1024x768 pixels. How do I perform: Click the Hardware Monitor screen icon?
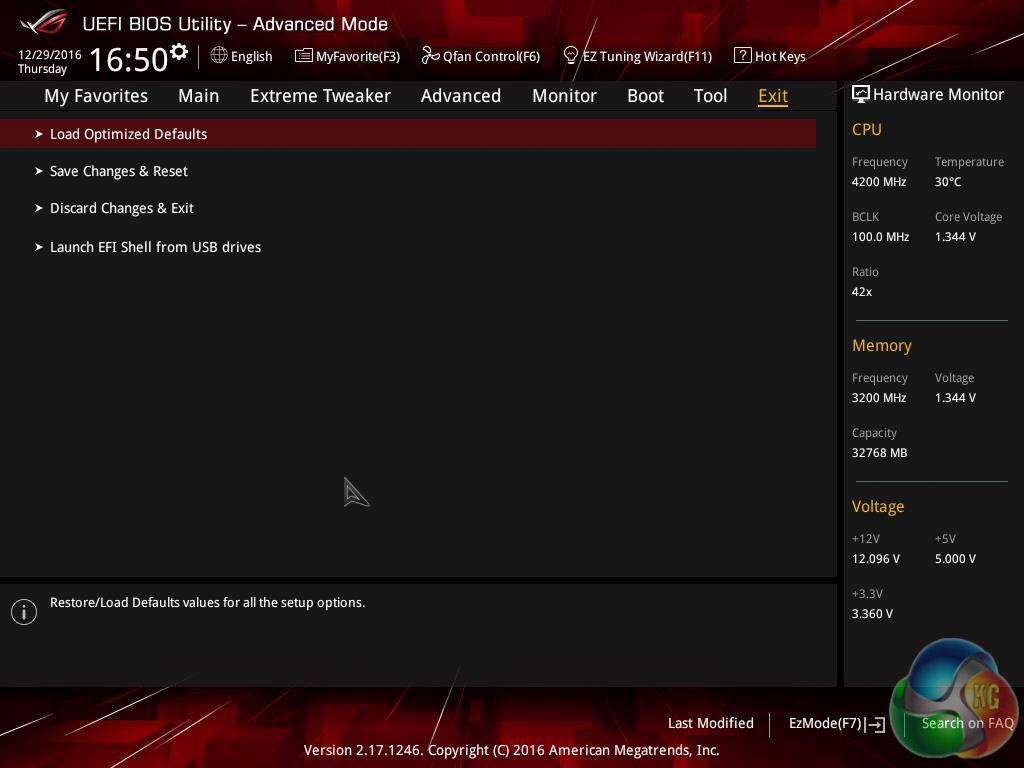pos(861,94)
